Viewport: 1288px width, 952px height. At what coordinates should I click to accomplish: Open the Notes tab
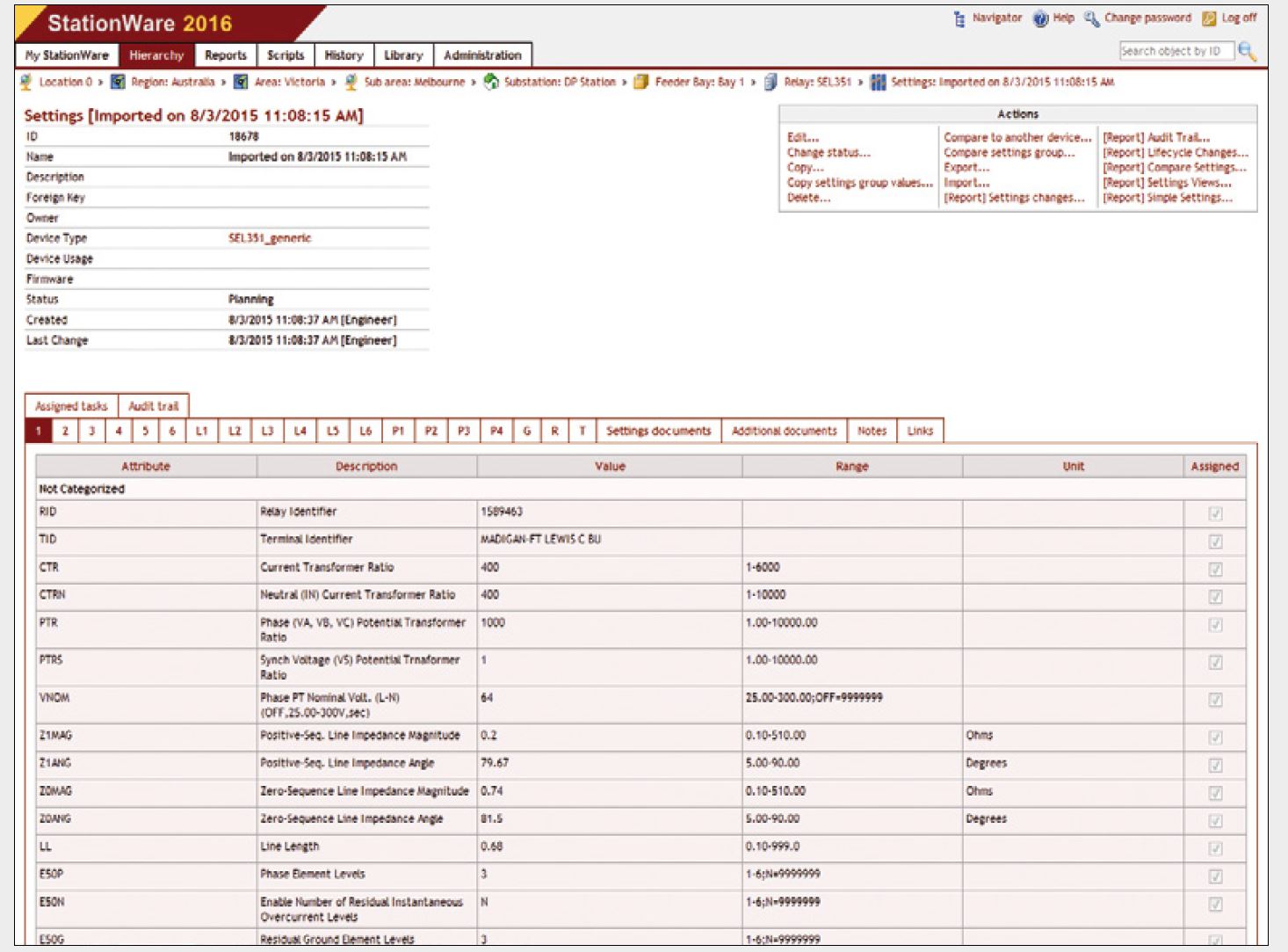click(x=872, y=431)
